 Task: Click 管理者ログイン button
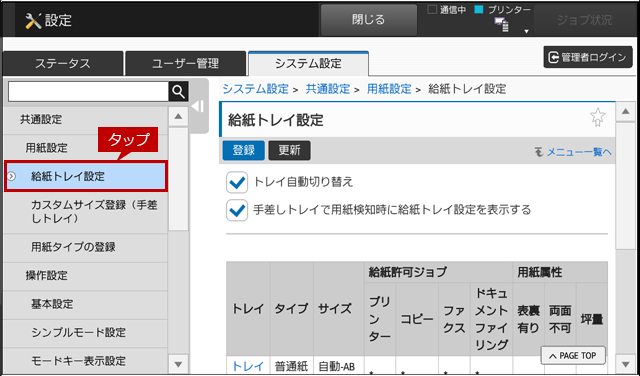point(588,57)
